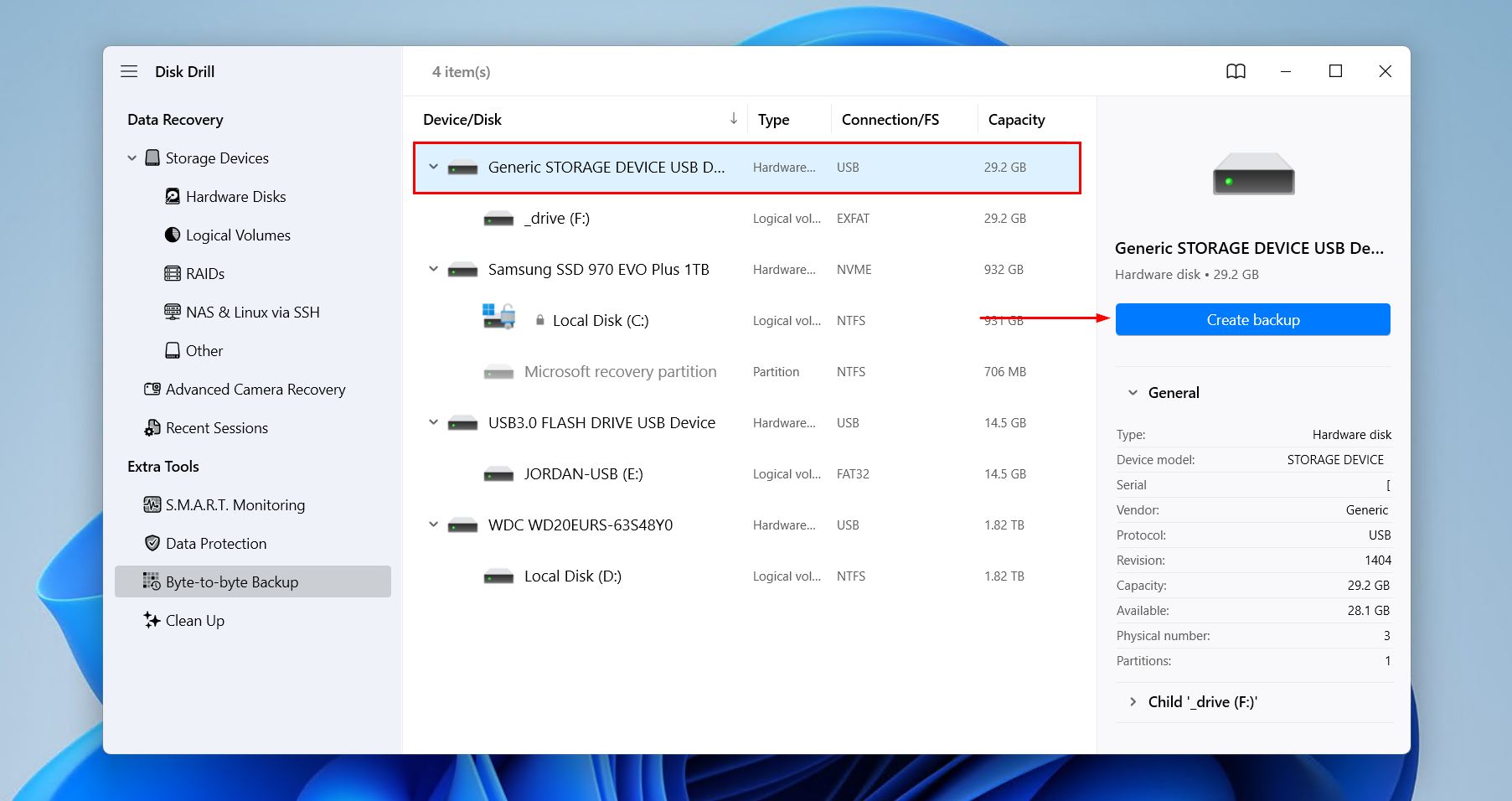Click the book help icon
The image size is (1512, 801).
pos(1236,72)
